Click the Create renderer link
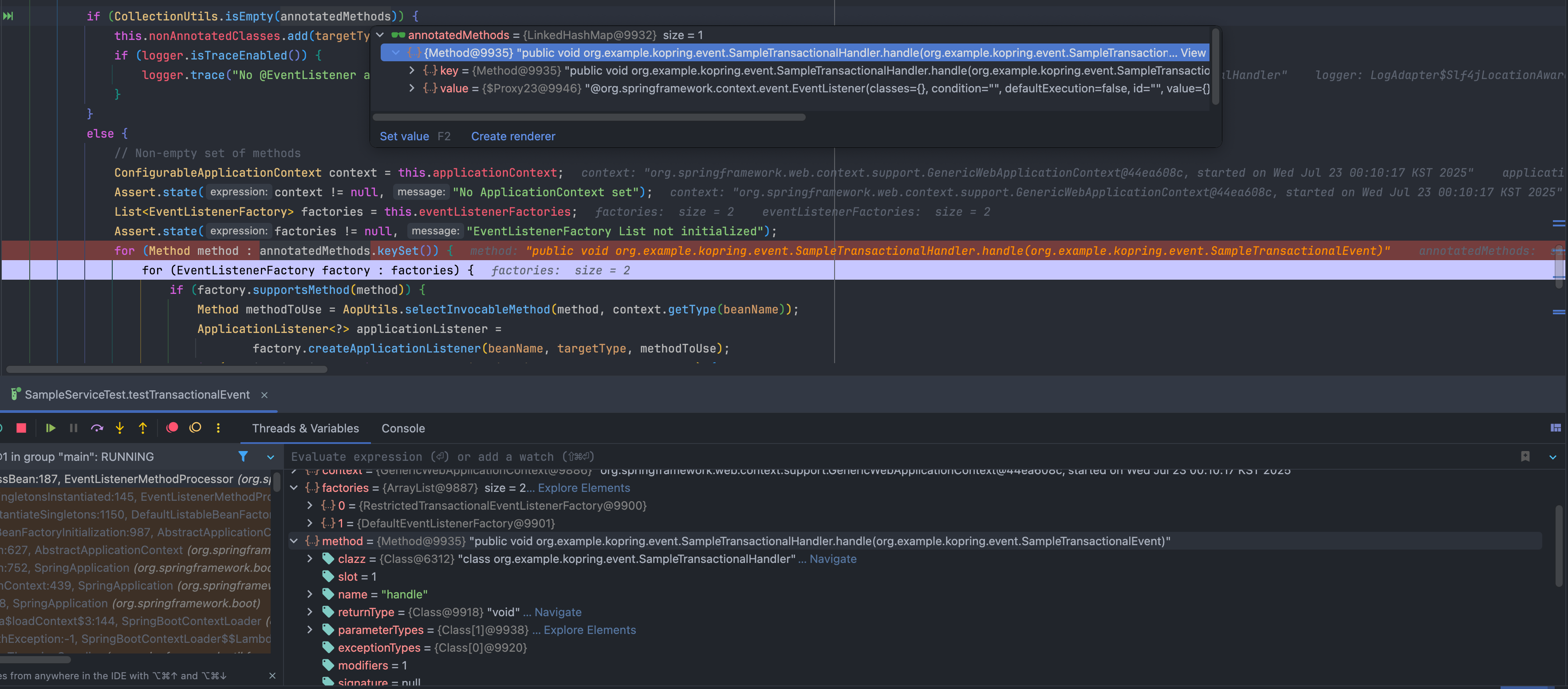Viewport: 1568px width, 689px height. tap(512, 136)
